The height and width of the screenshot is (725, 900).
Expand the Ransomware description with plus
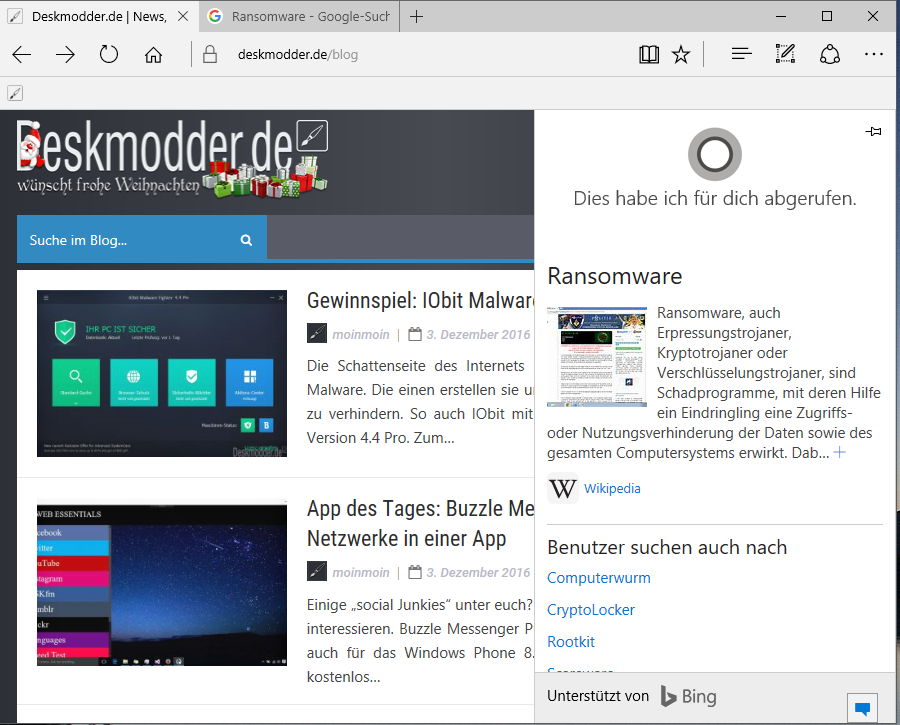pos(840,452)
